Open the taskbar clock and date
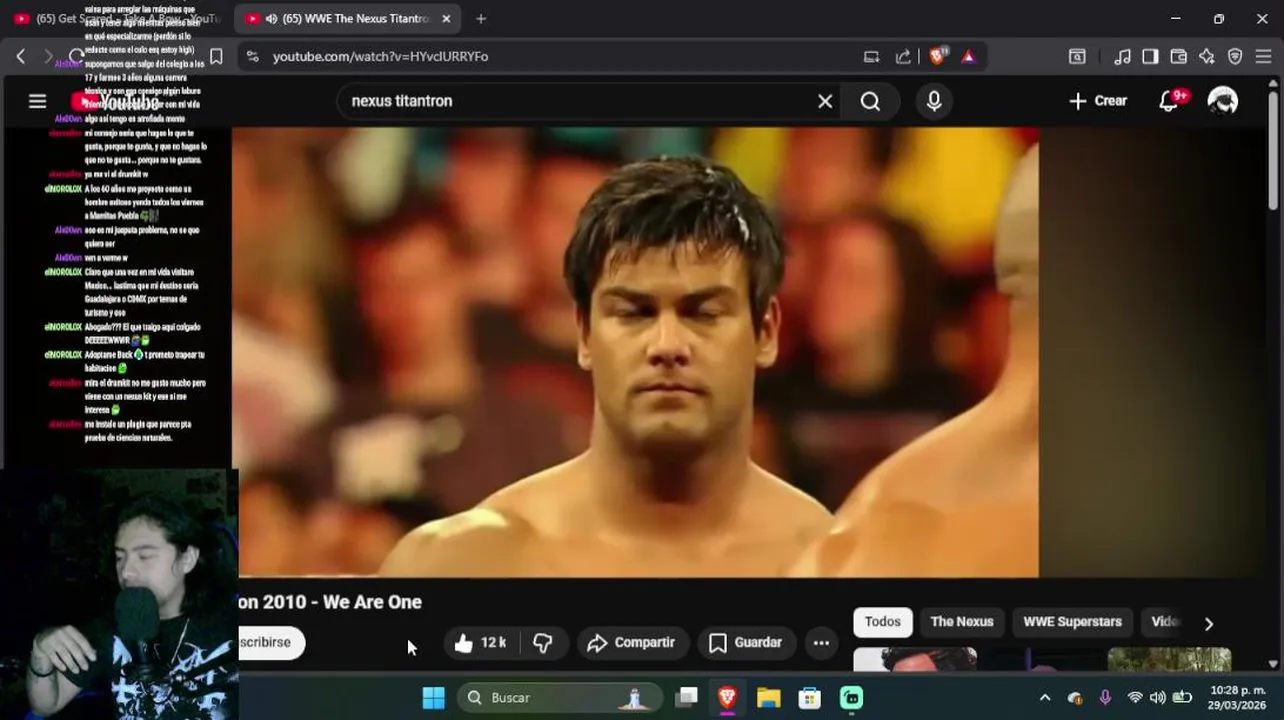This screenshot has width=1284, height=720. (1237, 698)
